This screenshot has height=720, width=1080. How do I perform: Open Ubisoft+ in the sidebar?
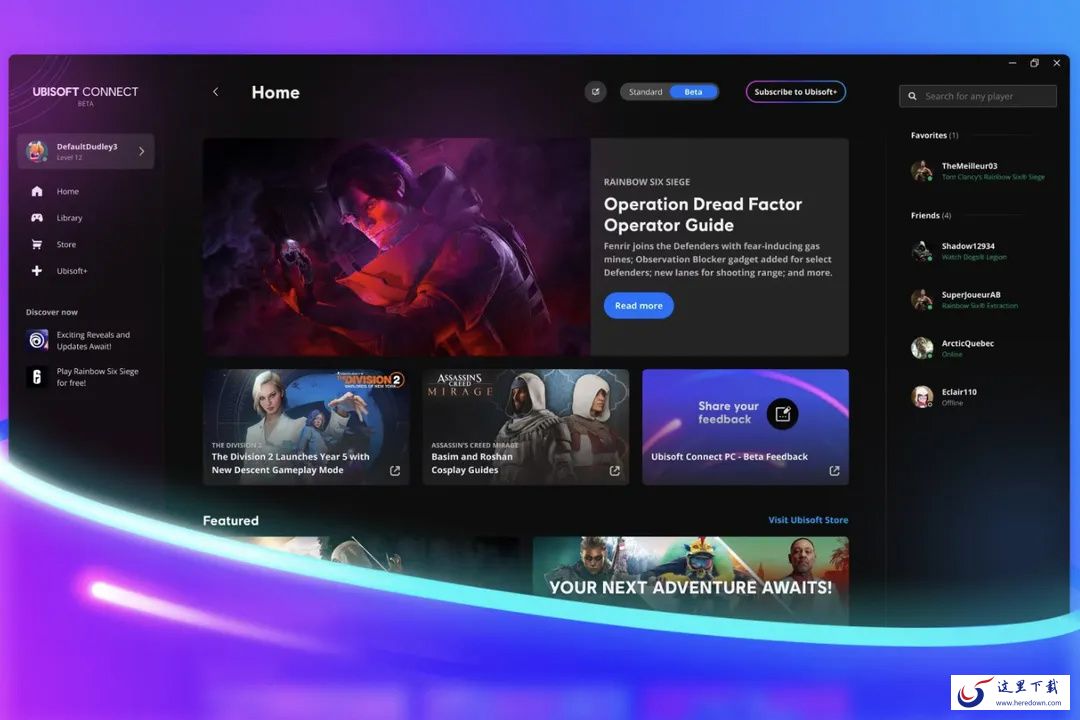coord(72,271)
